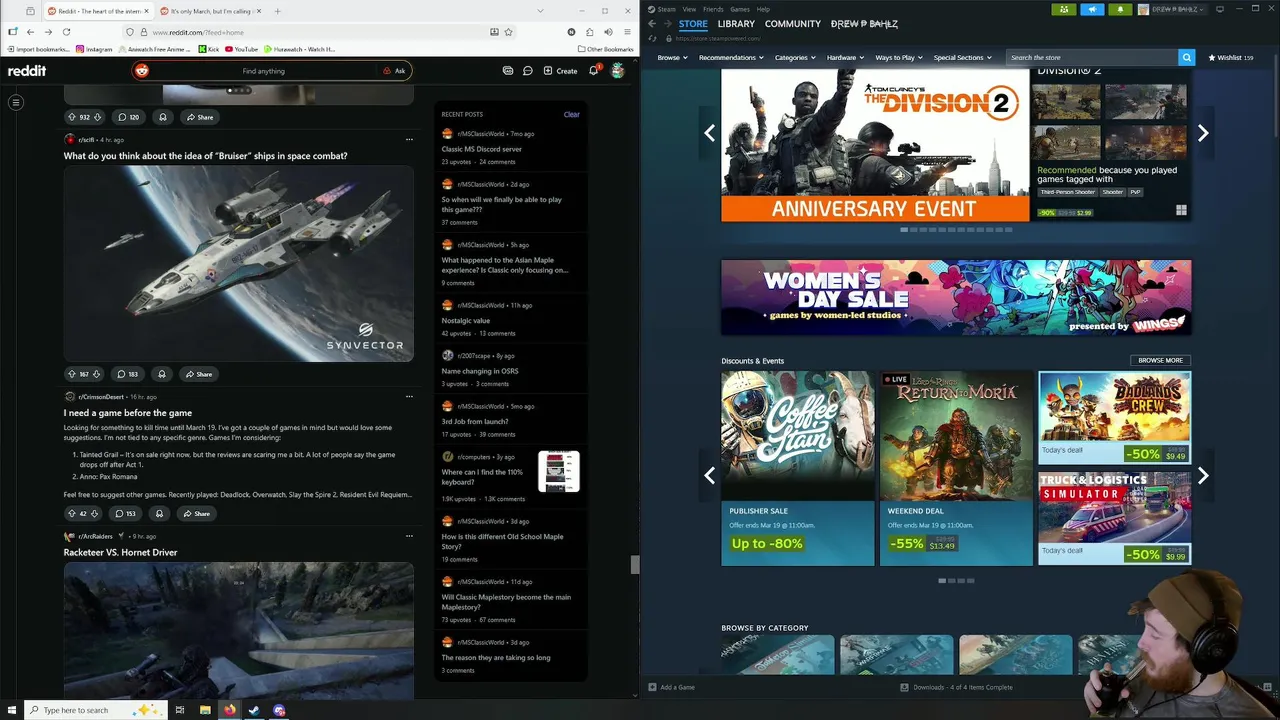Open Reddit notifications bell
Image resolution: width=1280 pixels, height=720 pixels.
tap(593, 71)
